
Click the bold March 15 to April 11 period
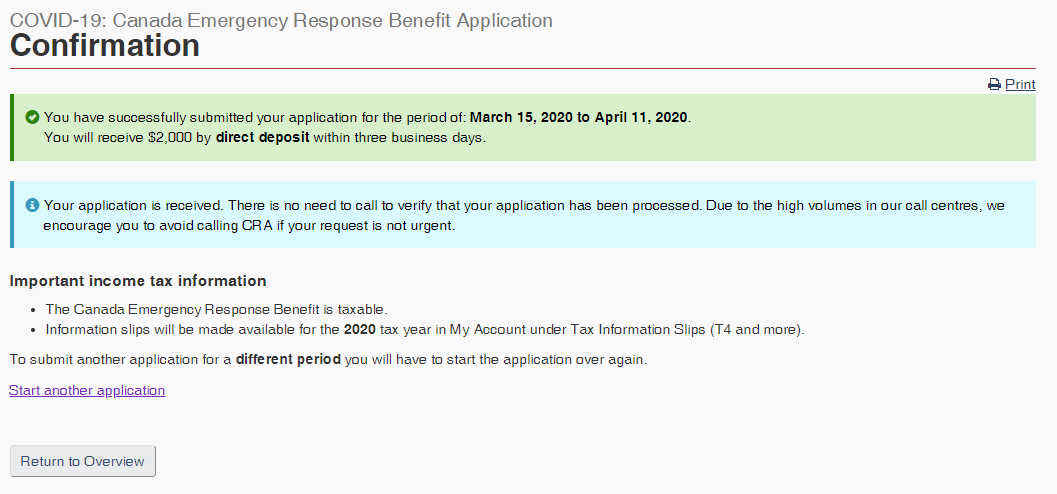click(578, 117)
